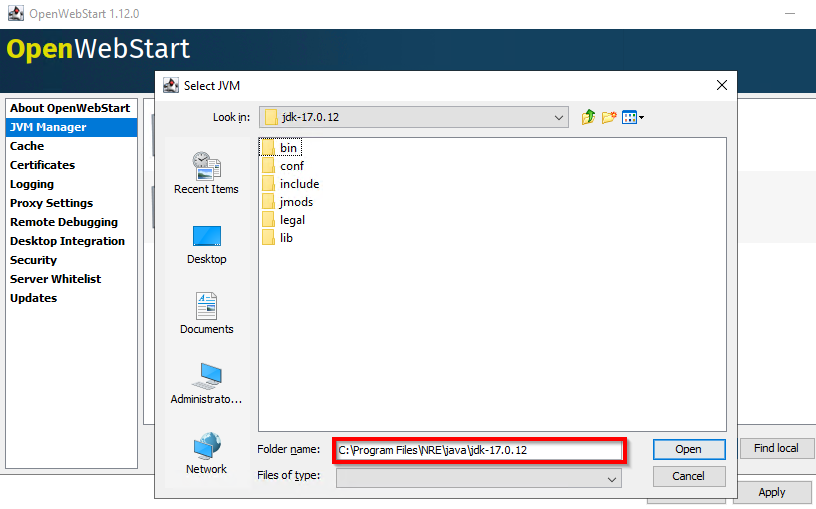
Task: Open Administrator home folder shortcut
Action: 206,384
